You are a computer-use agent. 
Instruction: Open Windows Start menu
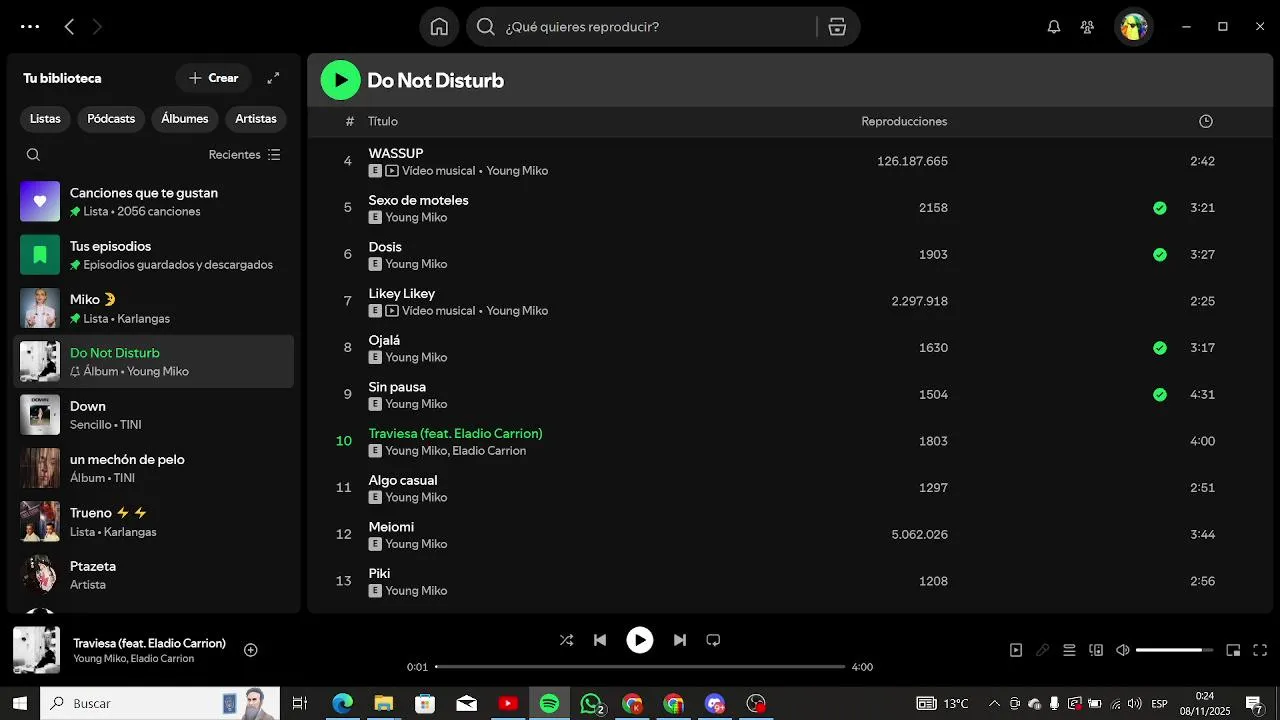[19, 703]
